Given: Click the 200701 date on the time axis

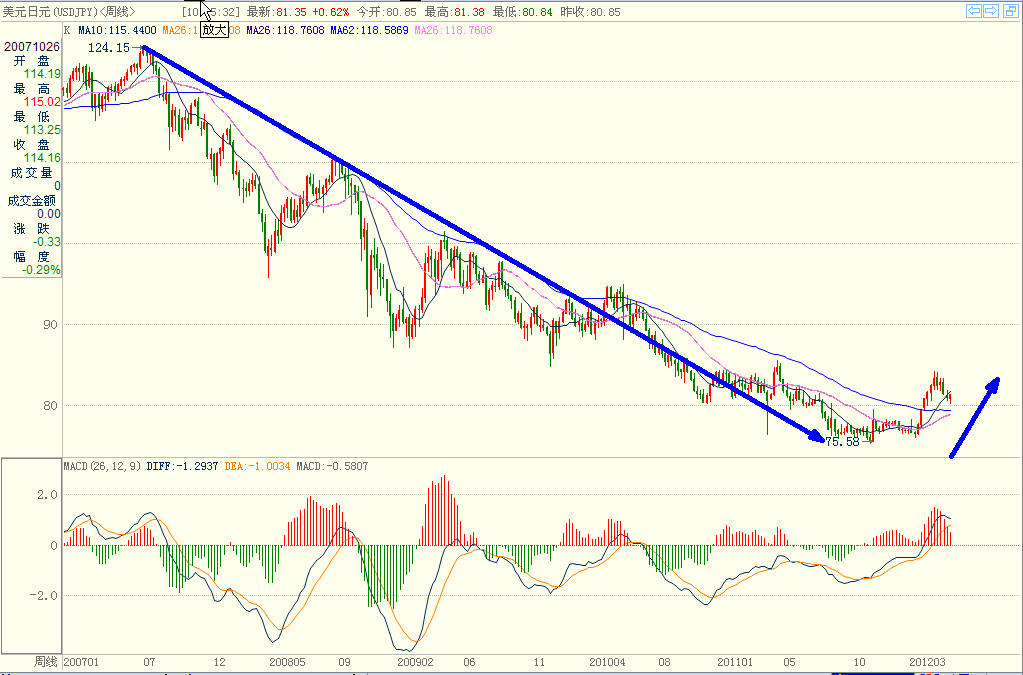Looking at the screenshot, I should point(82,663).
